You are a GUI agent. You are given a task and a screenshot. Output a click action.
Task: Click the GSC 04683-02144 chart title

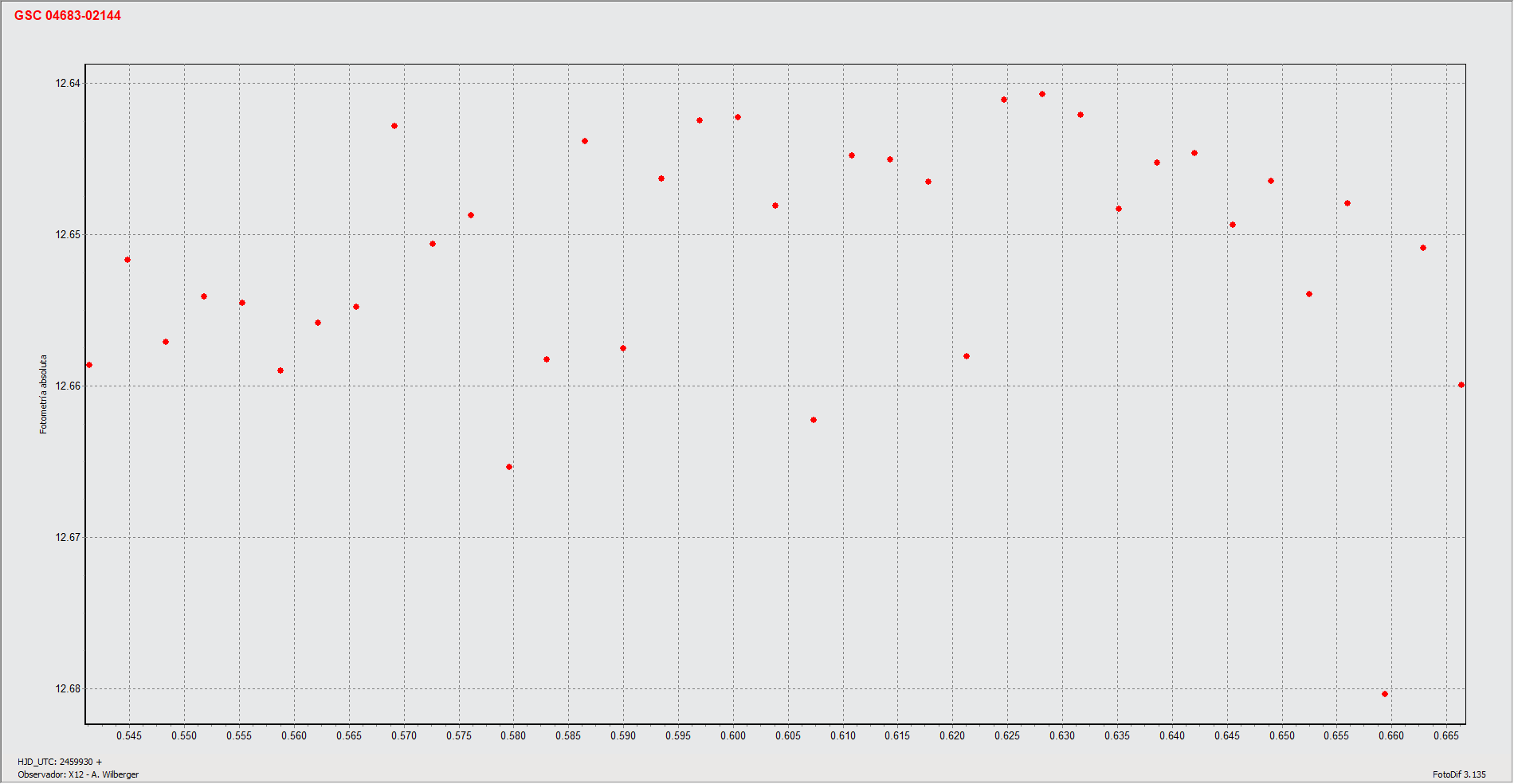pos(68,16)
